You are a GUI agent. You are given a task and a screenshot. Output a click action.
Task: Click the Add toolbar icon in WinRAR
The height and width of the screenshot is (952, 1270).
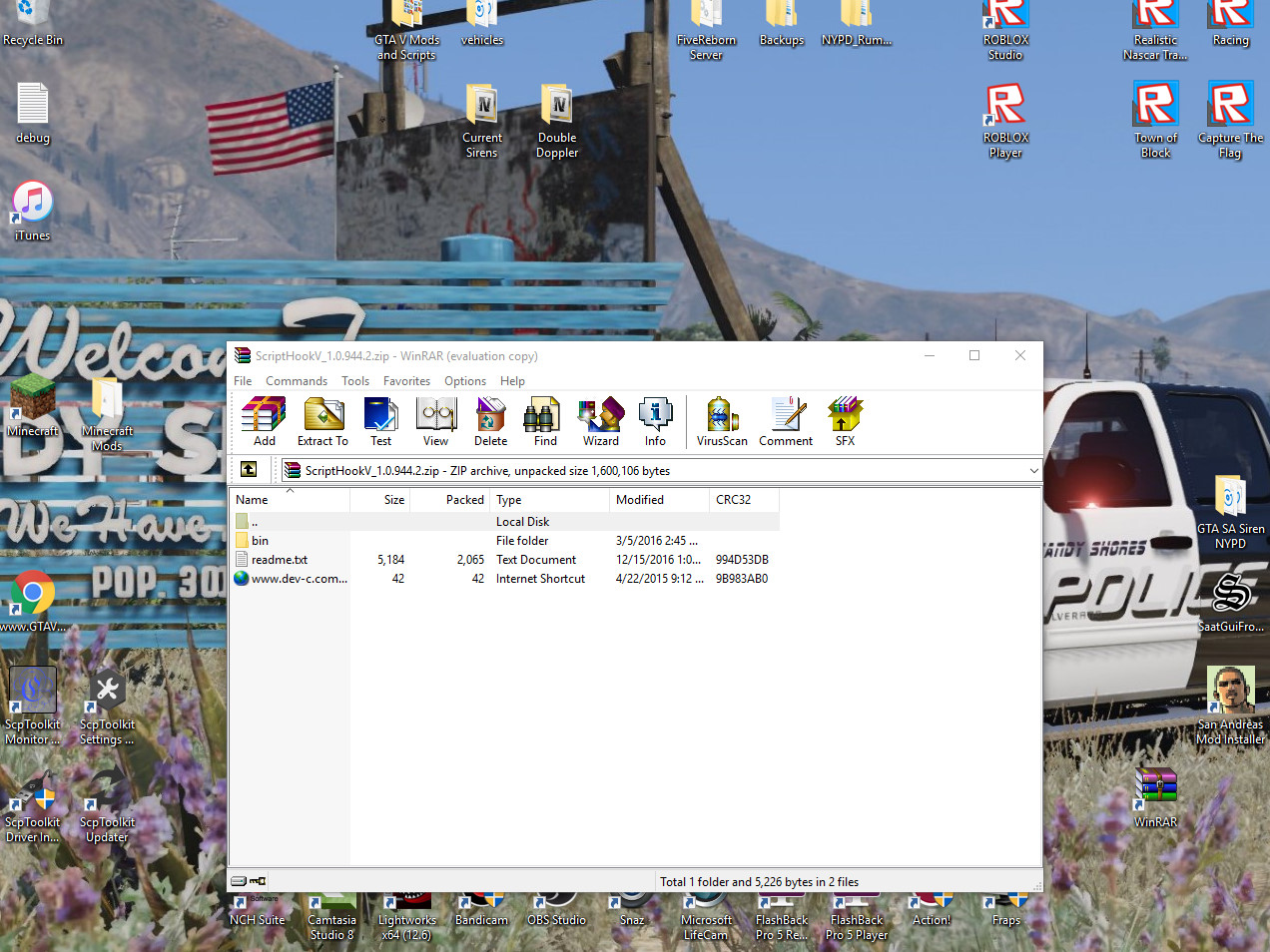pyautogui.click(x=264, y=421)
